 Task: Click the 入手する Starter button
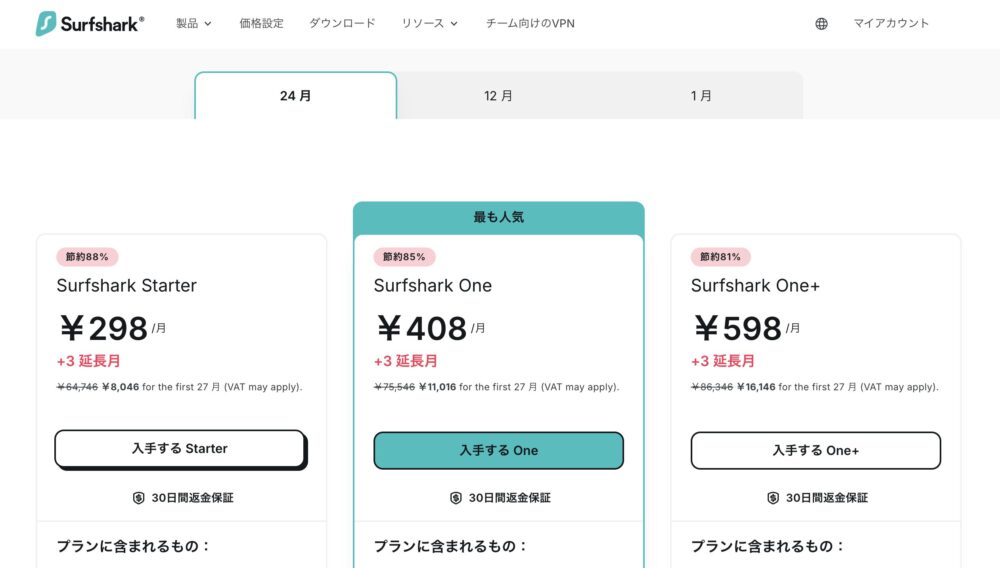tap(180, 449)
